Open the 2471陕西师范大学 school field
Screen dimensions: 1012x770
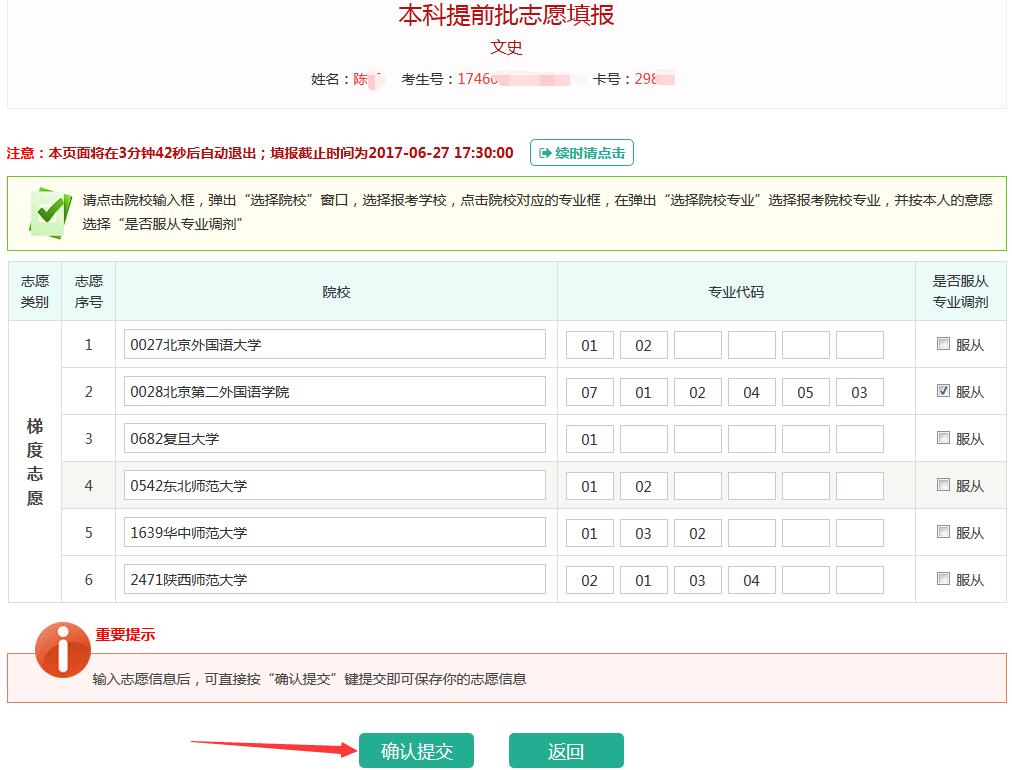tap(335, 580)
